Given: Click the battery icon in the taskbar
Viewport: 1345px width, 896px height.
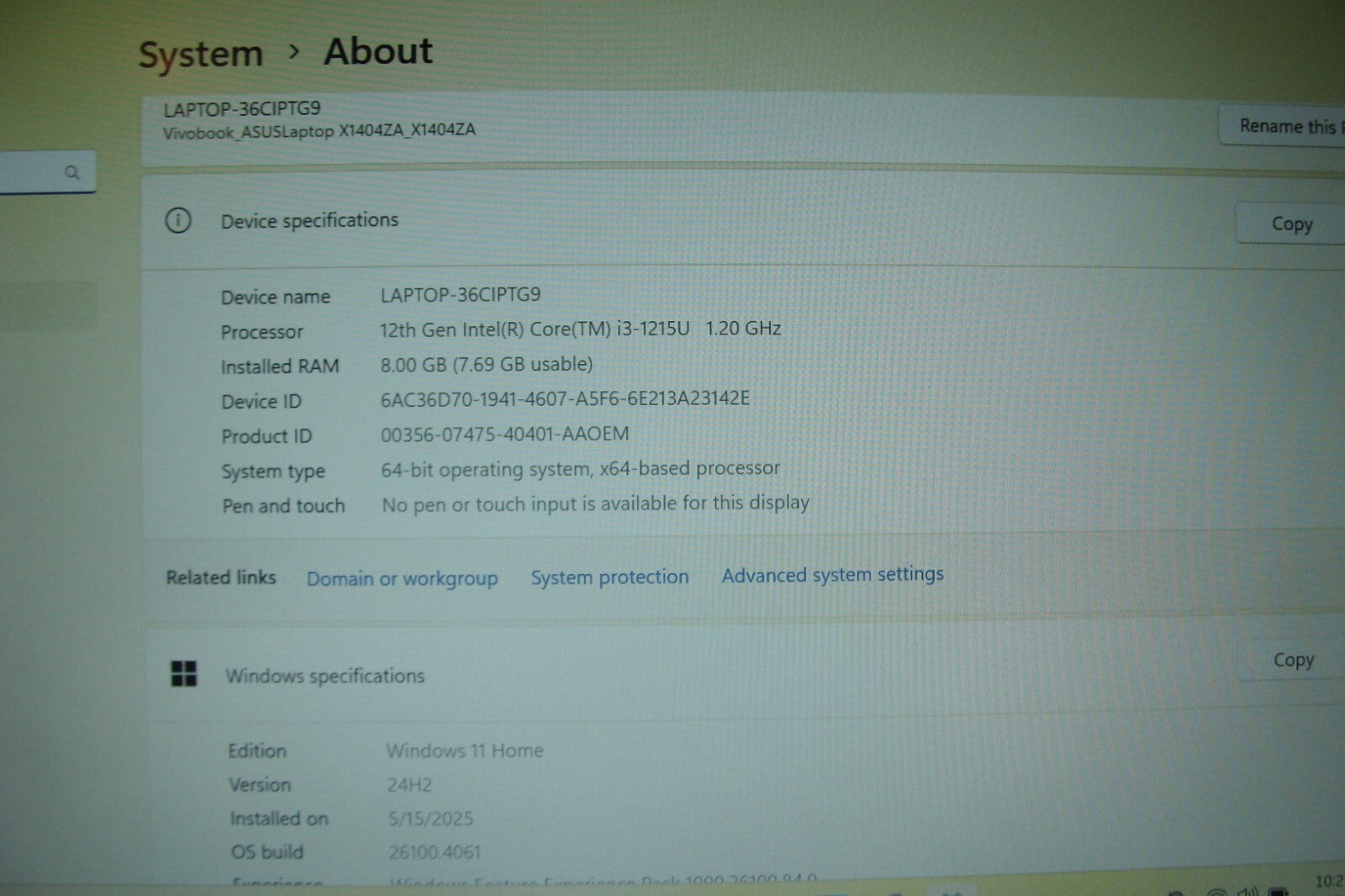Looking at the screenshot, I should pyautogui.click(x=1279, y=891).
